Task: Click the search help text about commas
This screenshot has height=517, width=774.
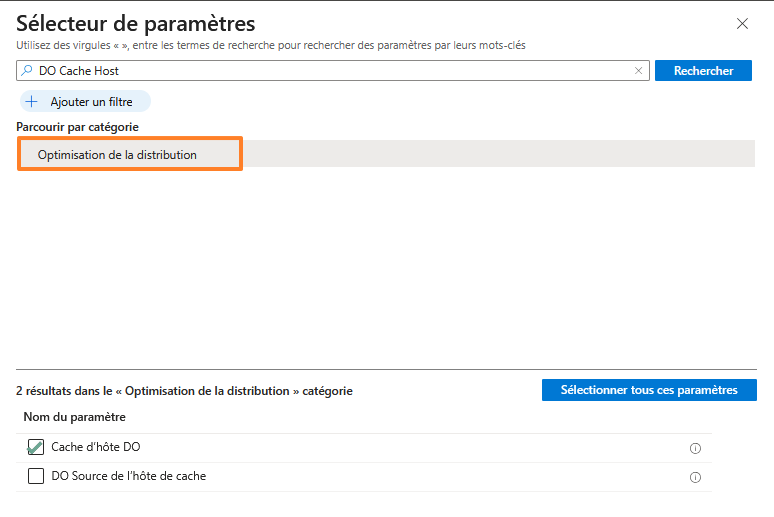Action: pyautogui.click(x=270, y=45)
